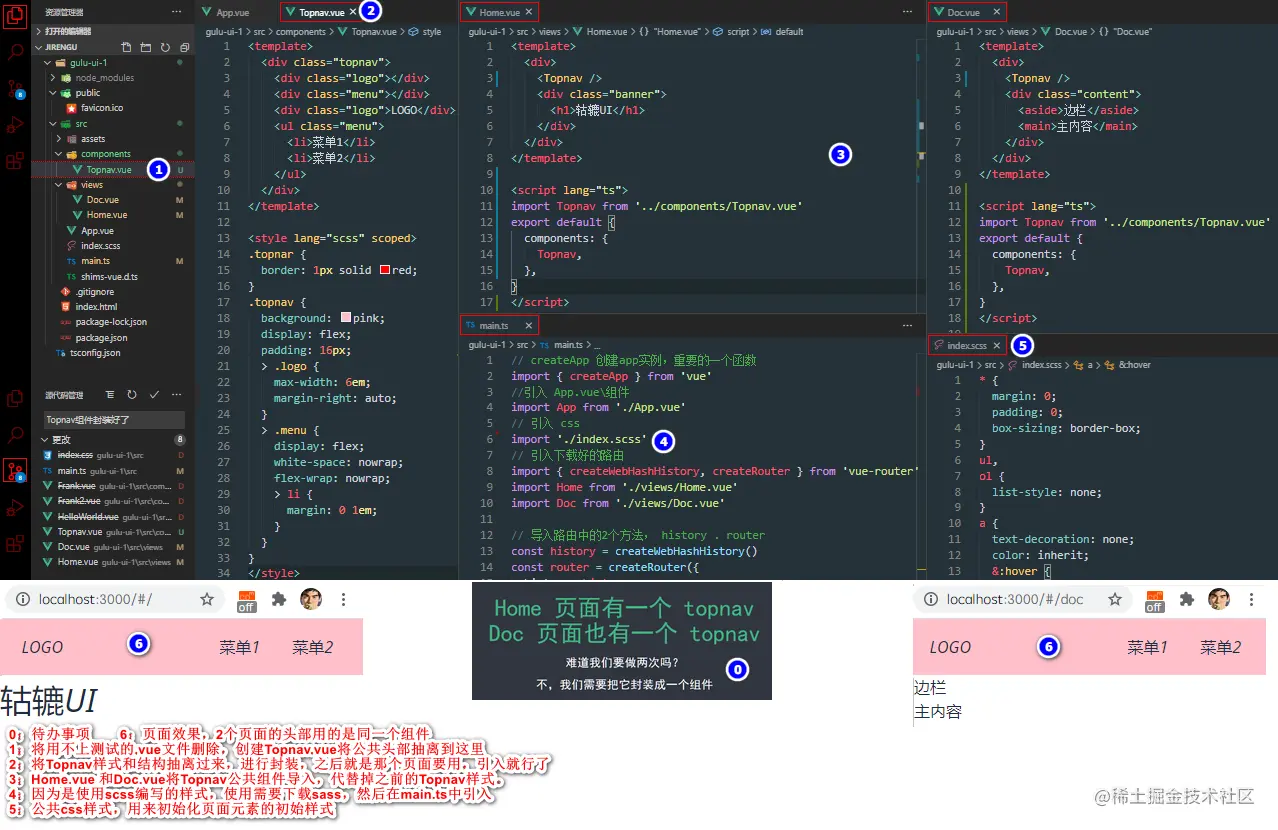Commit changes with the checkmark icon

click(154, 396)
